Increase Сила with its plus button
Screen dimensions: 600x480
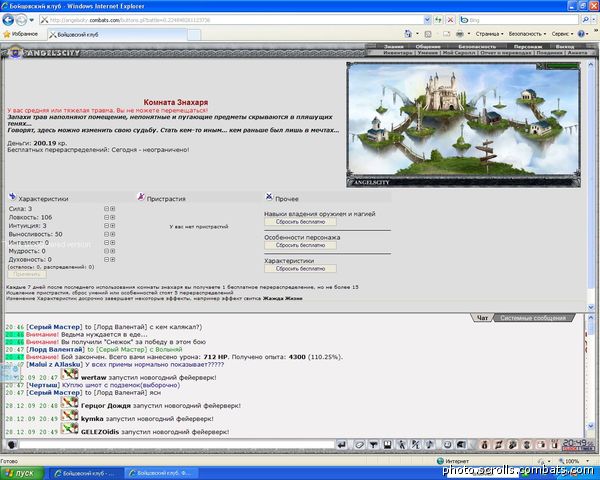coord(113,209)
